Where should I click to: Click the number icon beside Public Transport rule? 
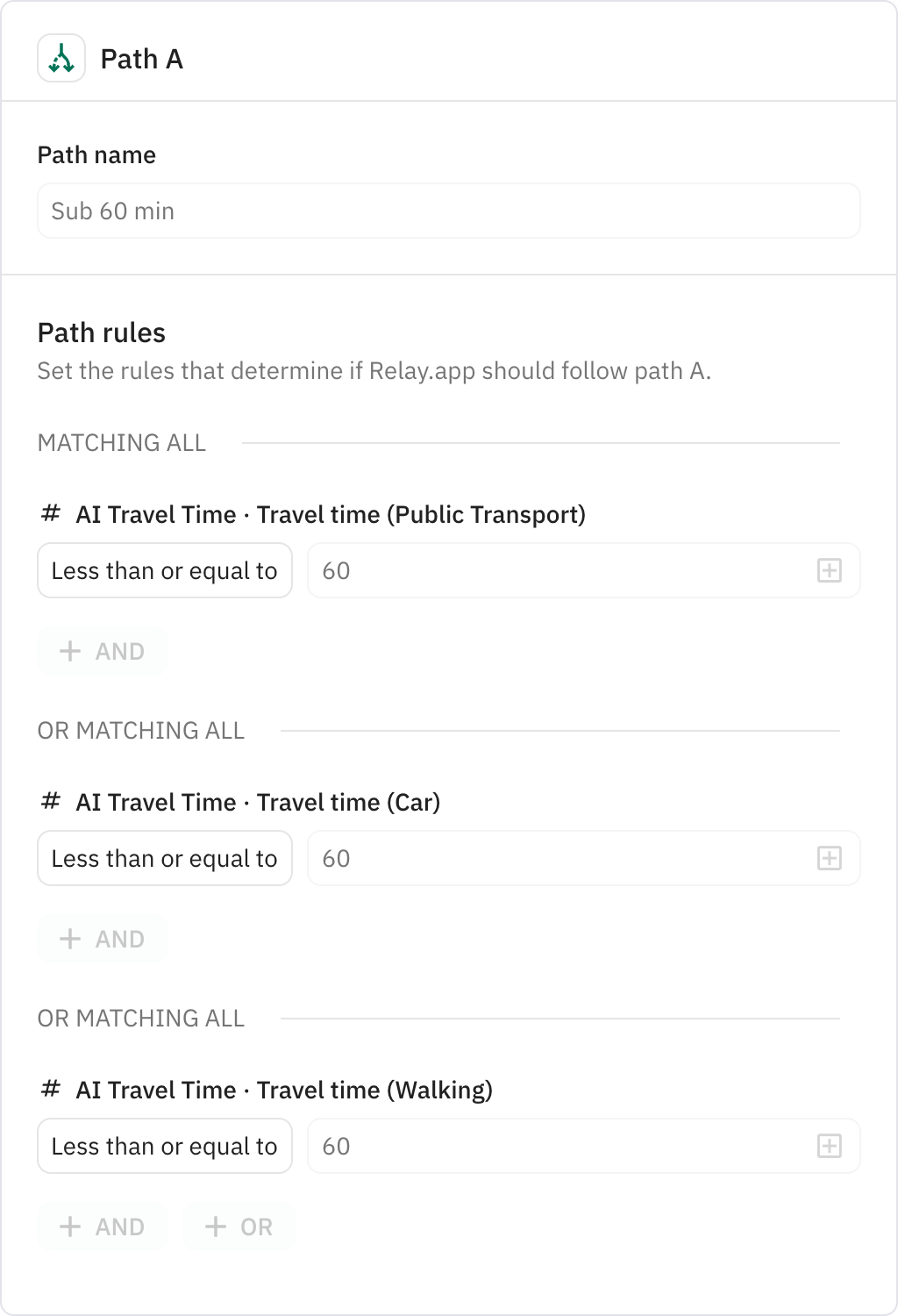click(x=50, y=515)
